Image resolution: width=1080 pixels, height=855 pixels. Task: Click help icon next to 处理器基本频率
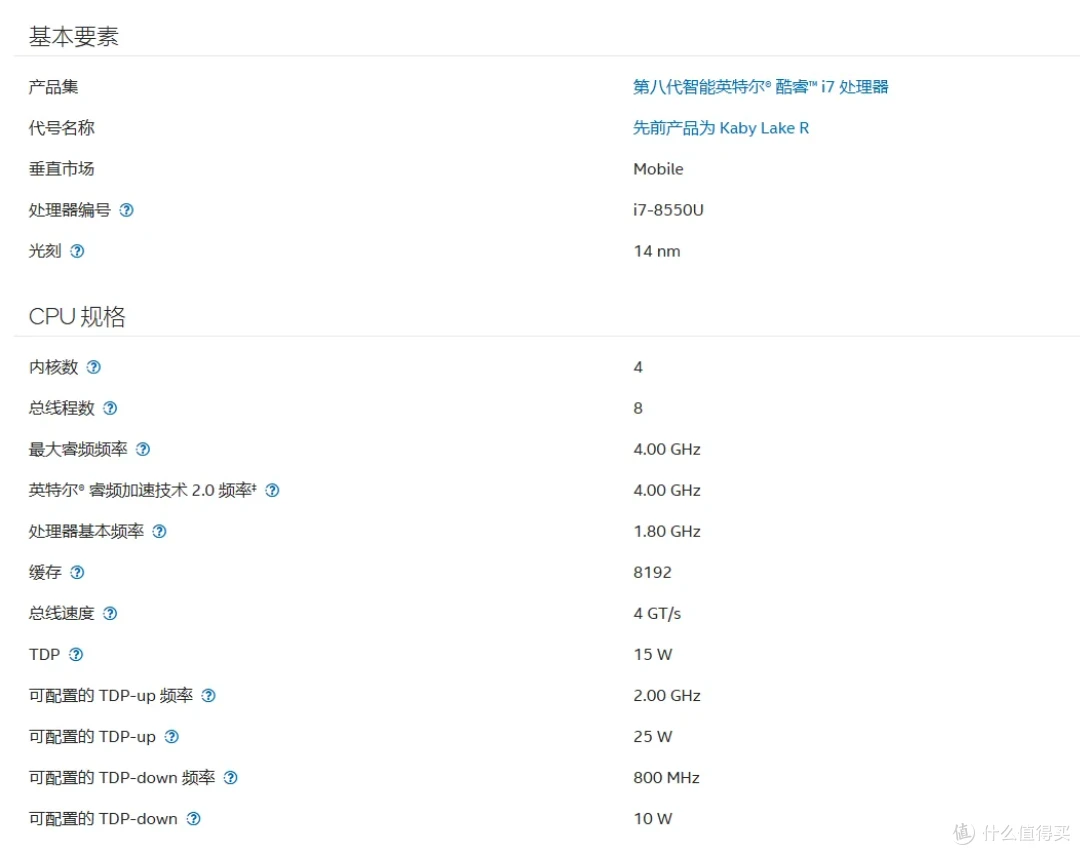159,532
